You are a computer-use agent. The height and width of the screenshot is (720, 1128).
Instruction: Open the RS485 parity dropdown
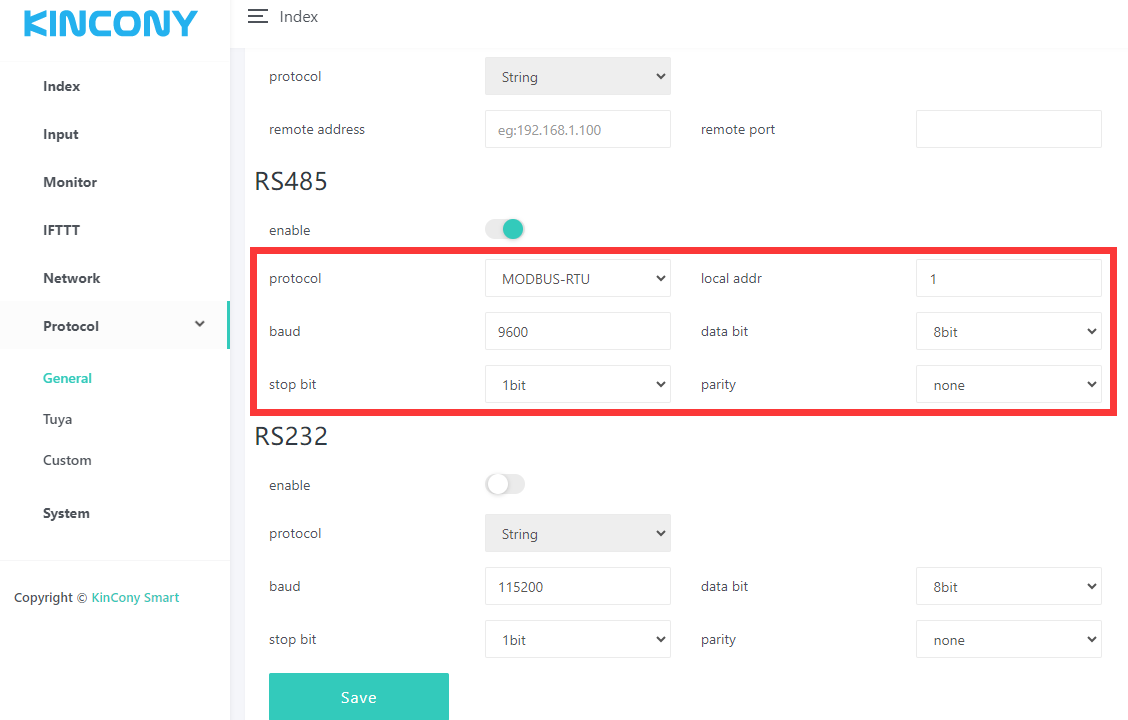[x=1008, y=385]
